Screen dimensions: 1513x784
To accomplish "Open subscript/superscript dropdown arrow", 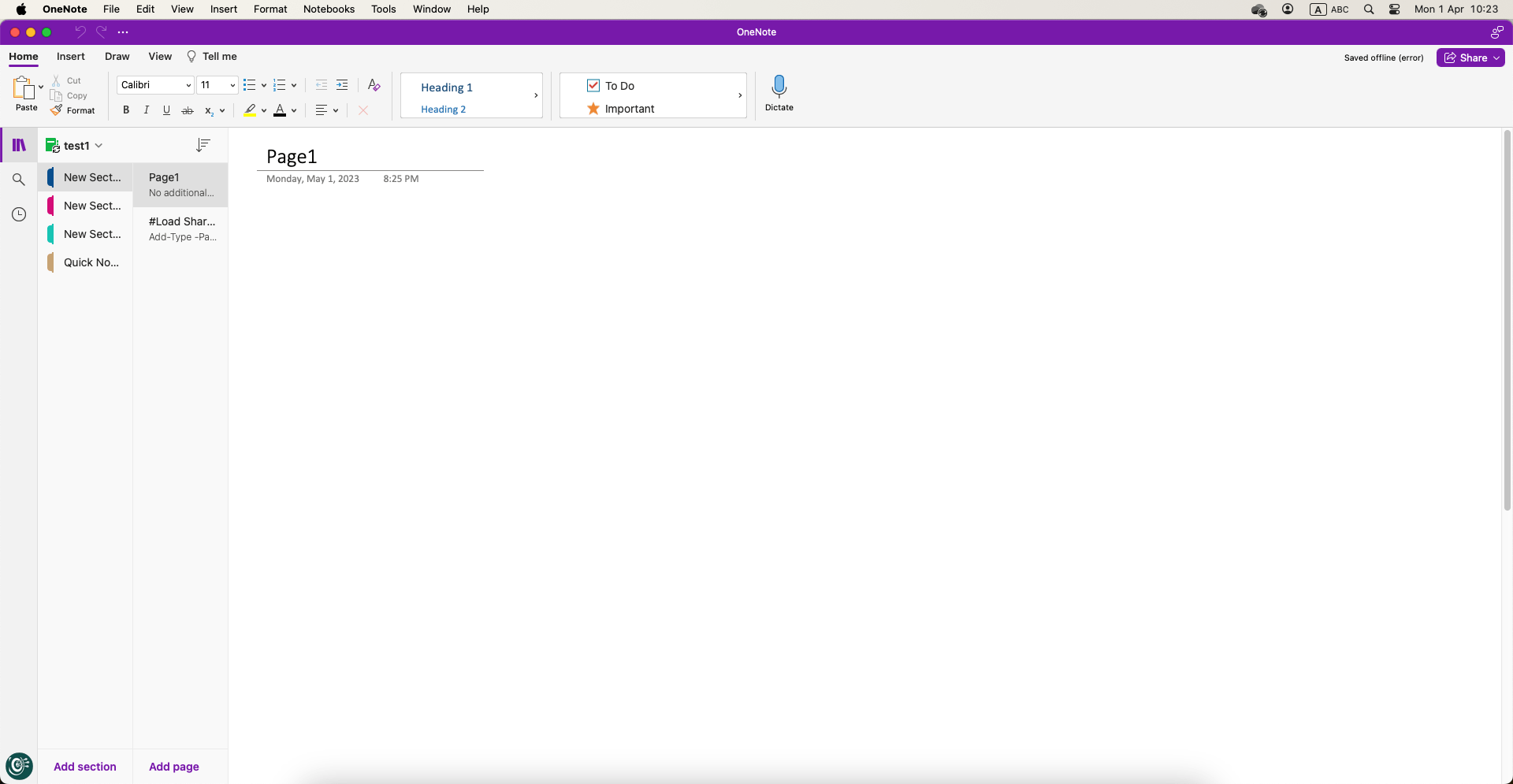I will point(222,110).
